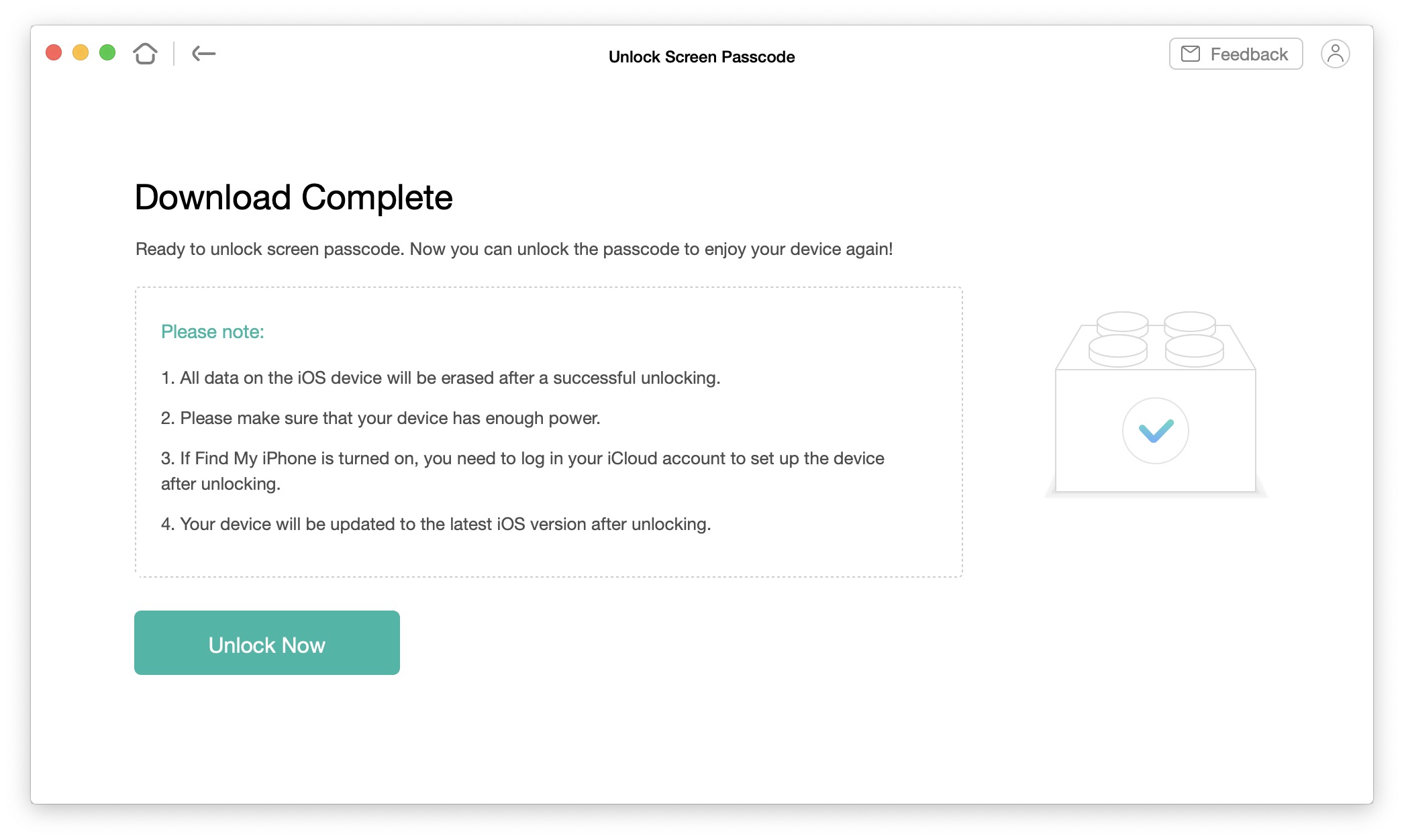Click the blue checkmark circle icon
This screenshot has height=840, width=1404.
(x=1155, y=431)
